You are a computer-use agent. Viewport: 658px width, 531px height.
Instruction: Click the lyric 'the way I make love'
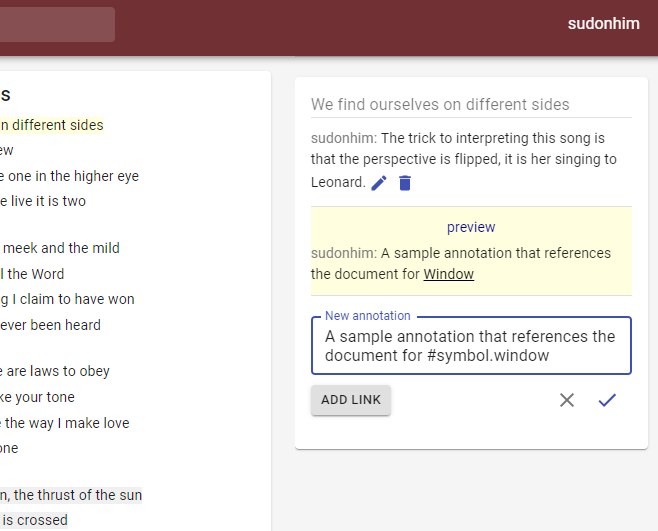click(x=67, y=423)
